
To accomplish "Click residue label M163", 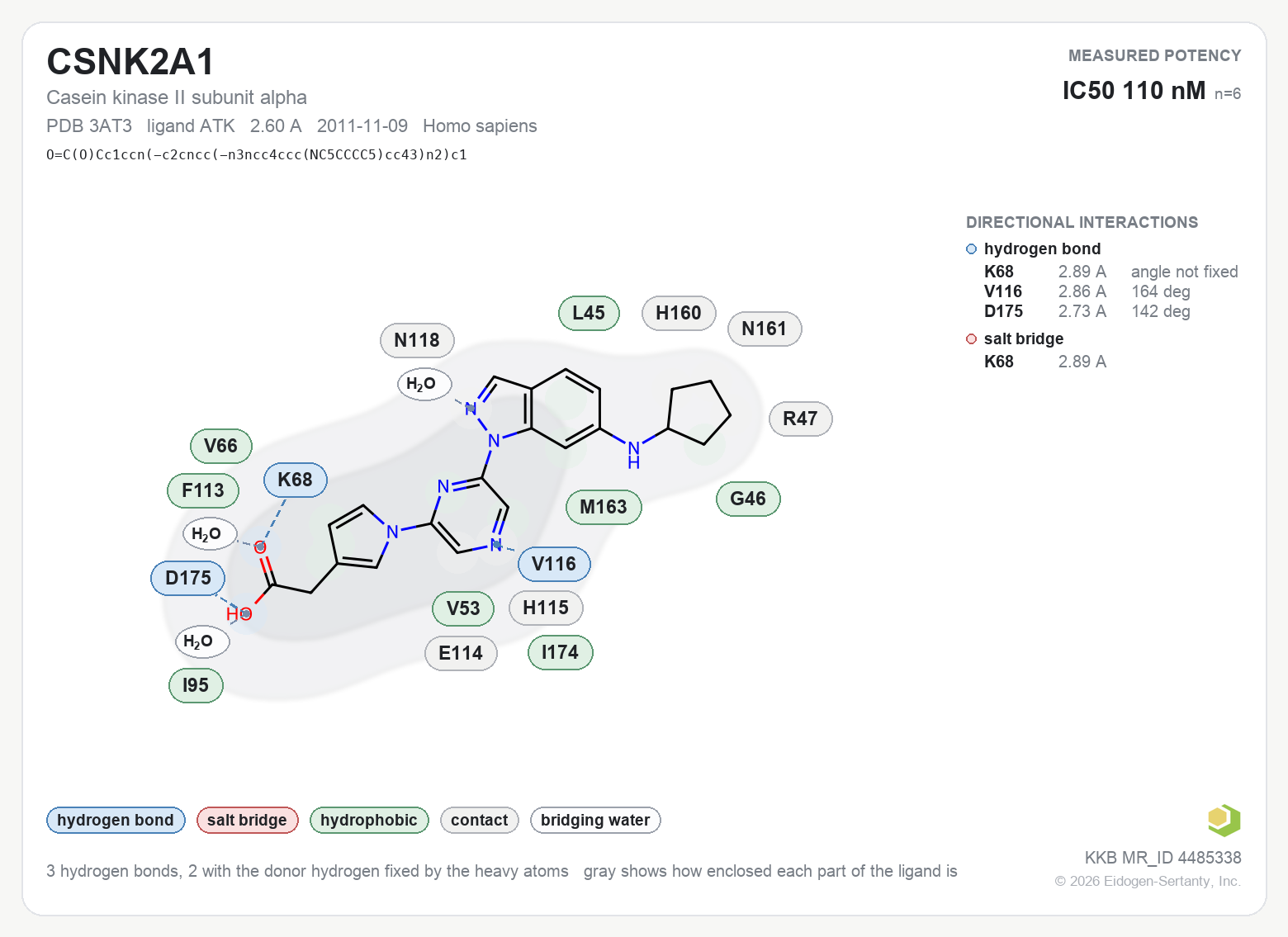I will (604, 507).
